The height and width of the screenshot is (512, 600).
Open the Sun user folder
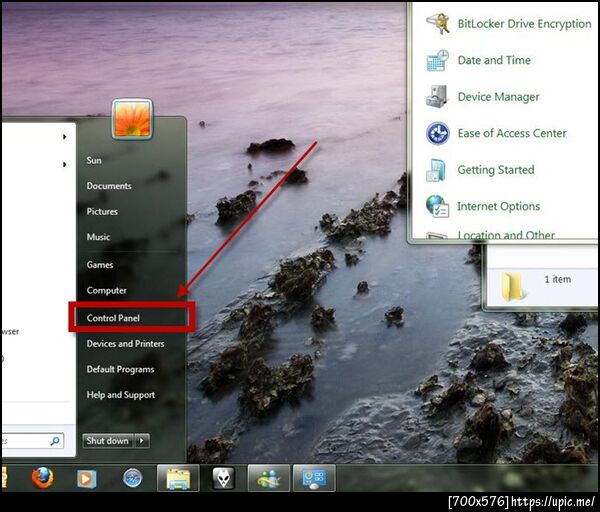pyautogui.click(x=94, y=160)
